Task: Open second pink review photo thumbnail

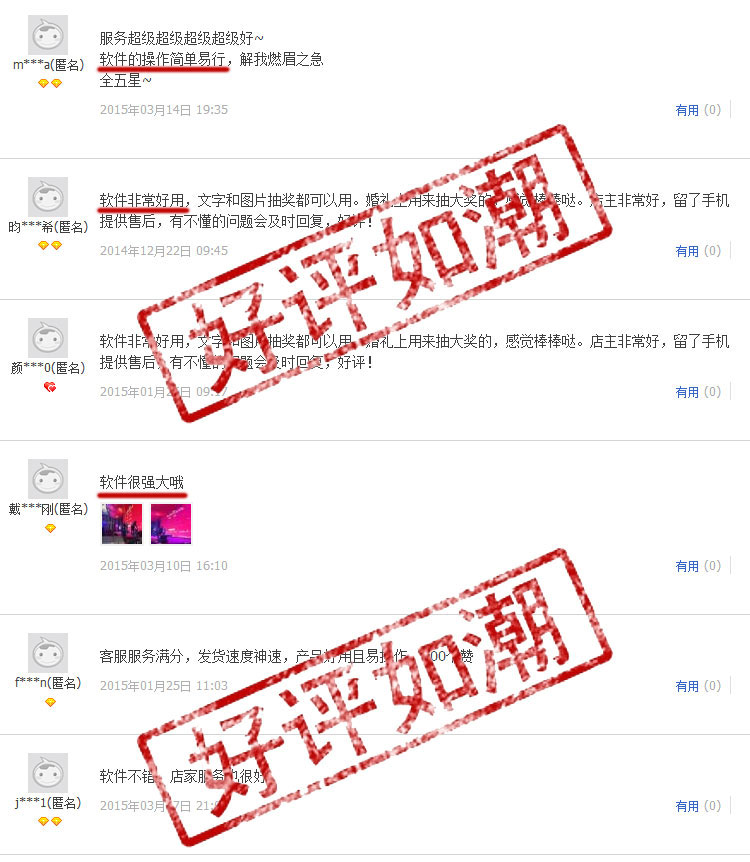Action: click(x=171, y=524)
